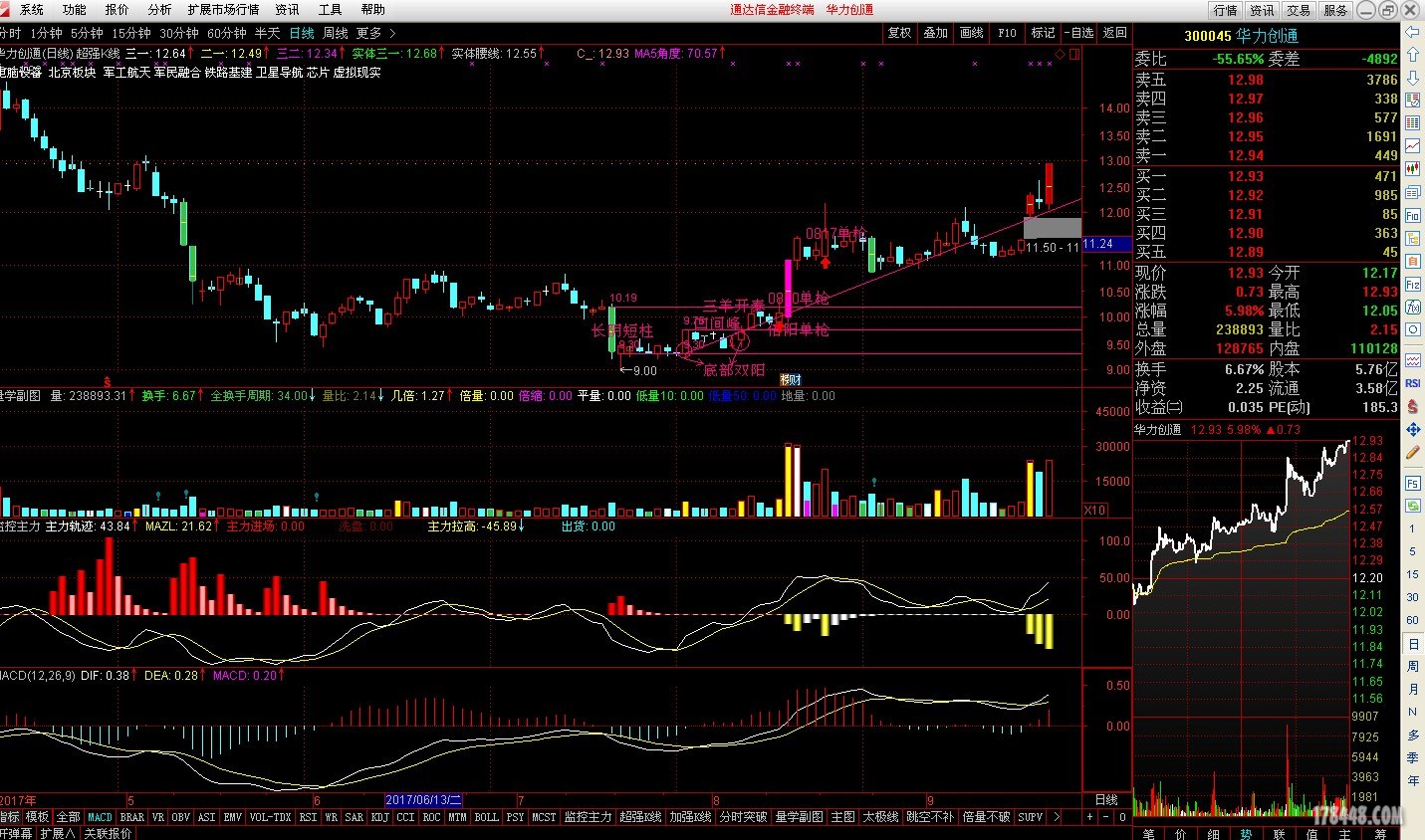Screen dimensions: 1425x840
Task: Click the RSI indicator icon in sidebar
Action: pyautogui.click(x=1412, y=383)
